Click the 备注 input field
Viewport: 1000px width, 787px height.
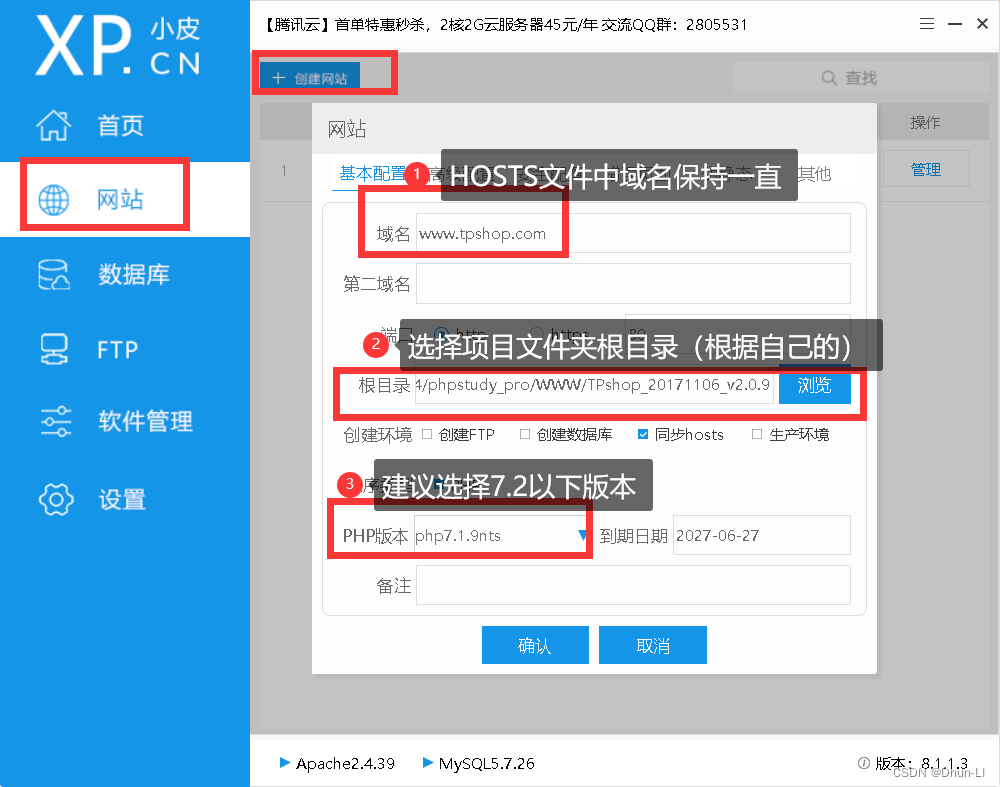tap(633, 585)
